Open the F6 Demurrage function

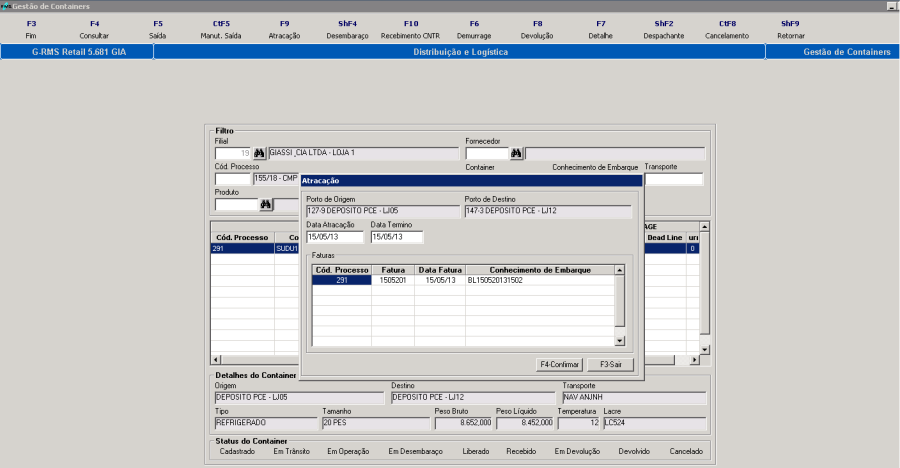coord(474,29)
